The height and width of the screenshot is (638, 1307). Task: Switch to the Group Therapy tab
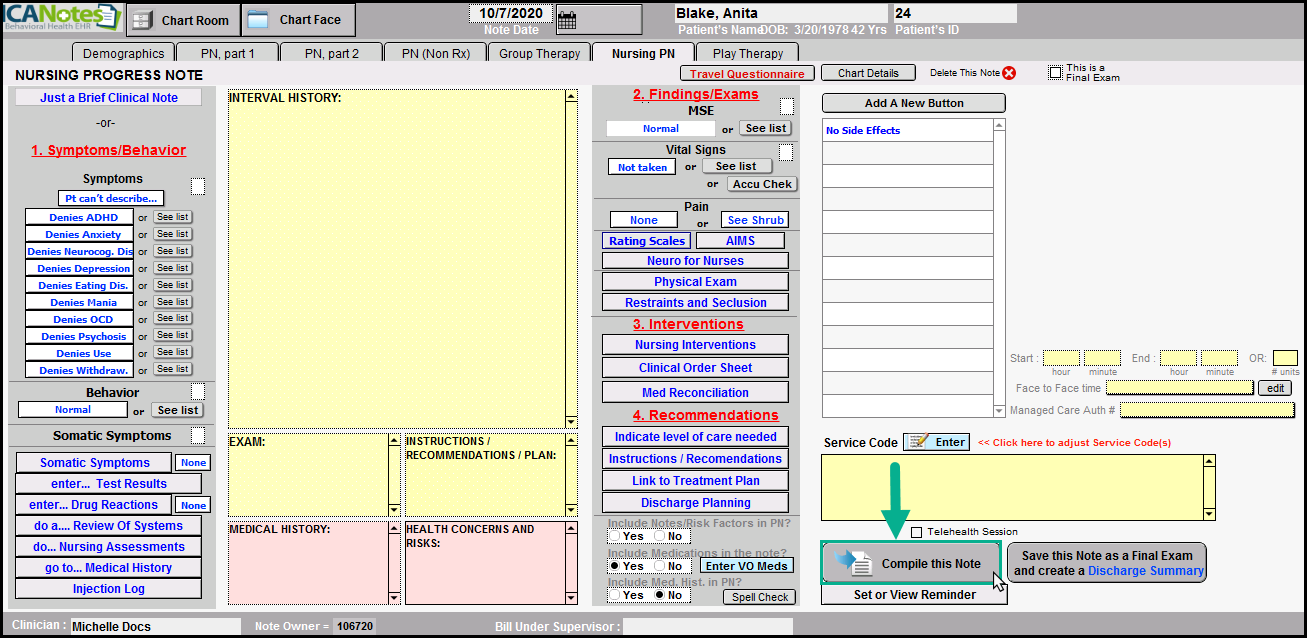(539, 53)
